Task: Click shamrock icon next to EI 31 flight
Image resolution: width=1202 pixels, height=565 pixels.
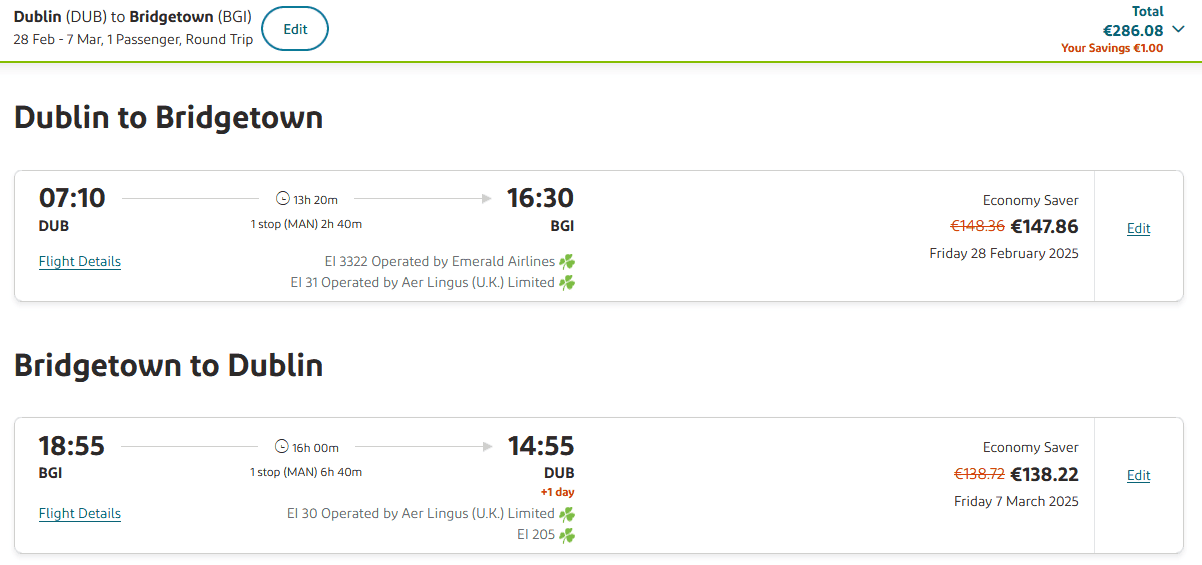Action: point(567,283)
